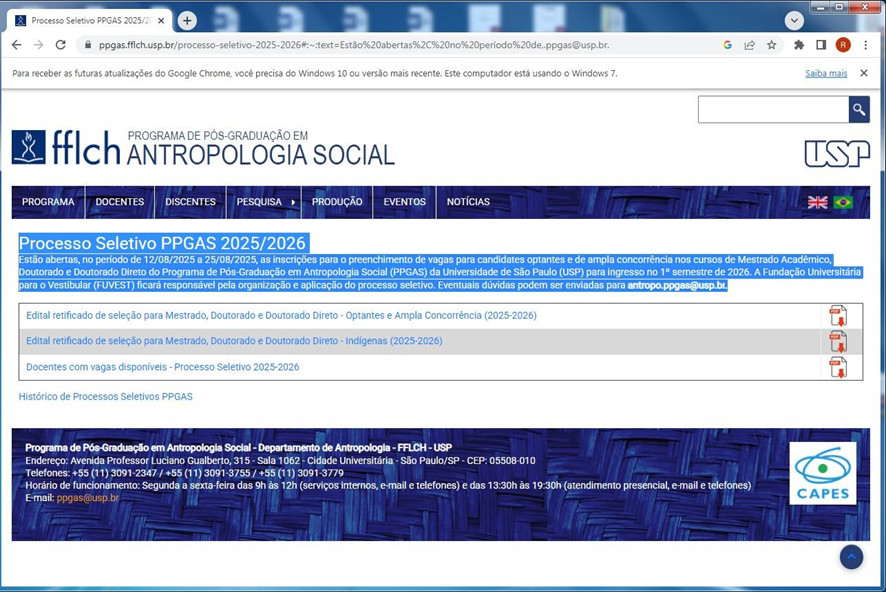Click the scroll-to-top arrow button
This screenshot has width=886, height=592.
(x=851, y=557)
